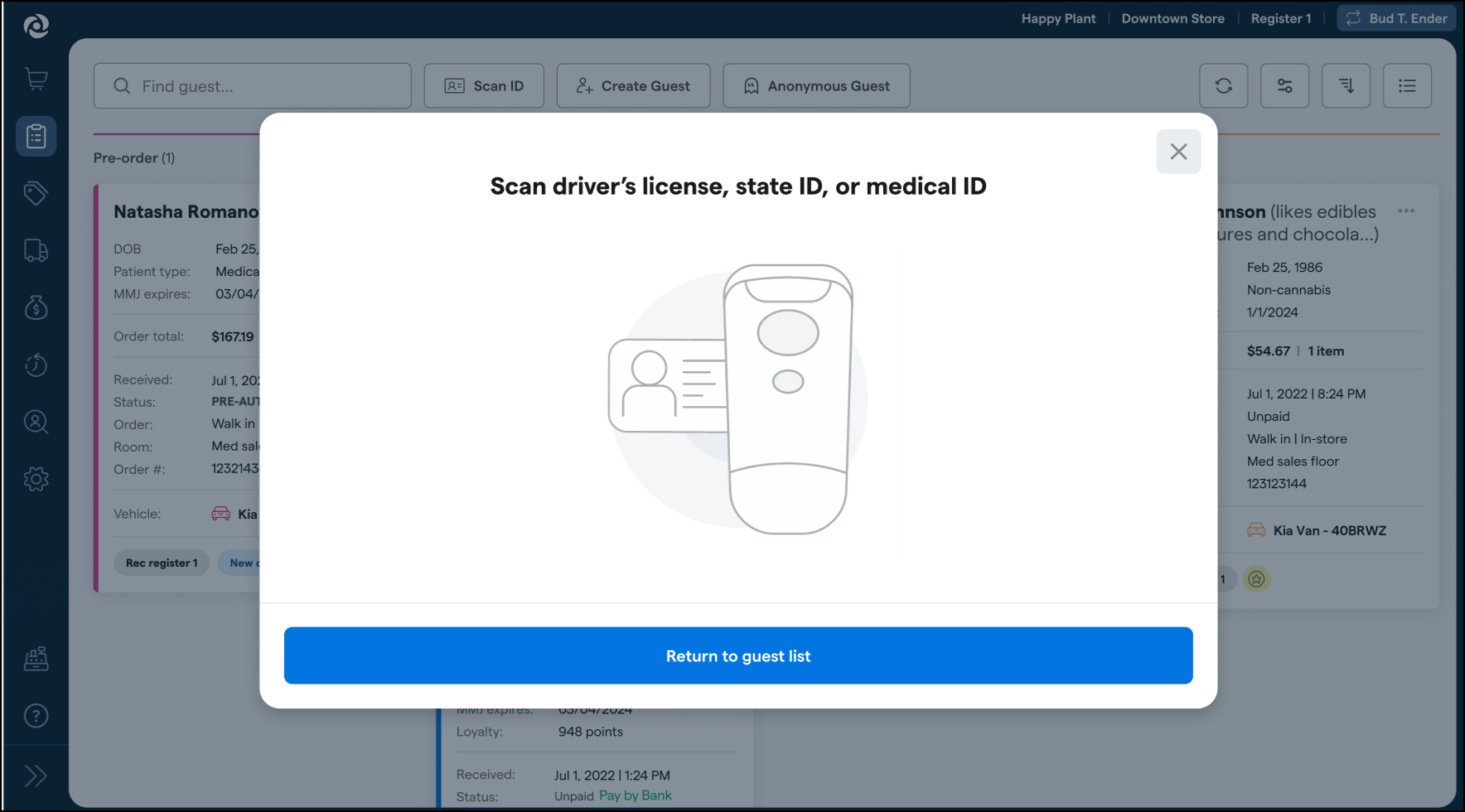Click the refresh guest list icon
The height and width of the screenshot is (812, 1465).
(1224, 86)
